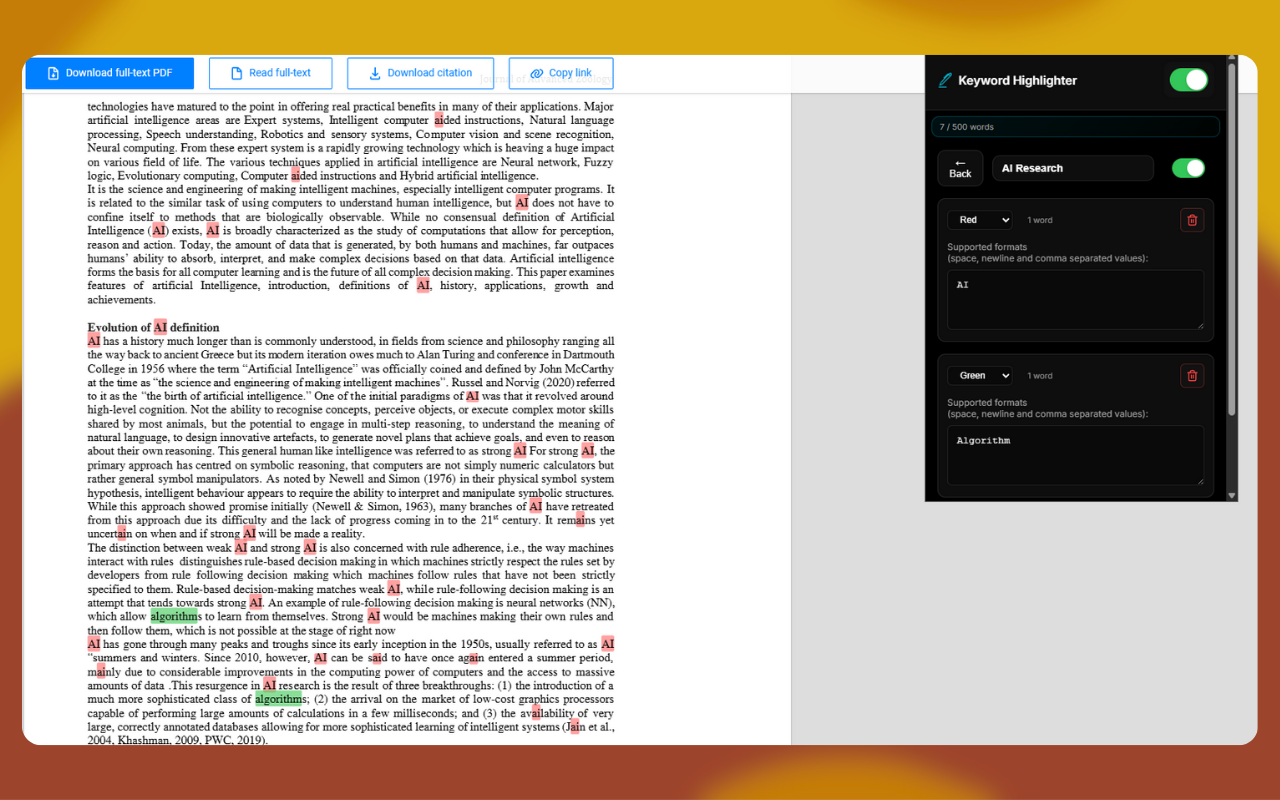This screenshot has height=800, width=1280.
Task: Click the 'Keyword Highlighter' title text
Action: [x=1017, y=81]
